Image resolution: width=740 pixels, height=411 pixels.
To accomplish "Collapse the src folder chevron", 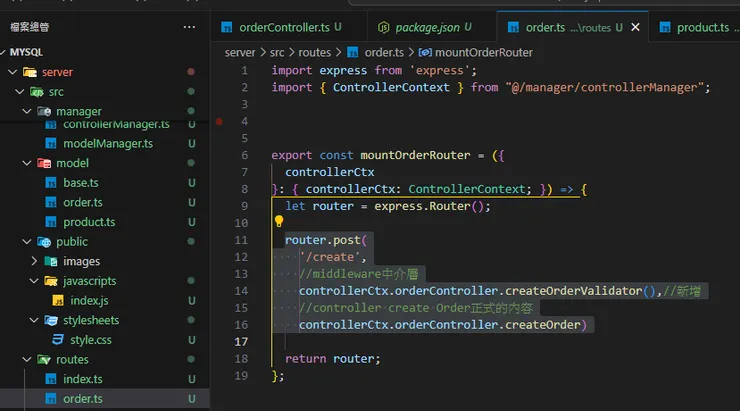I will point(20,92).
